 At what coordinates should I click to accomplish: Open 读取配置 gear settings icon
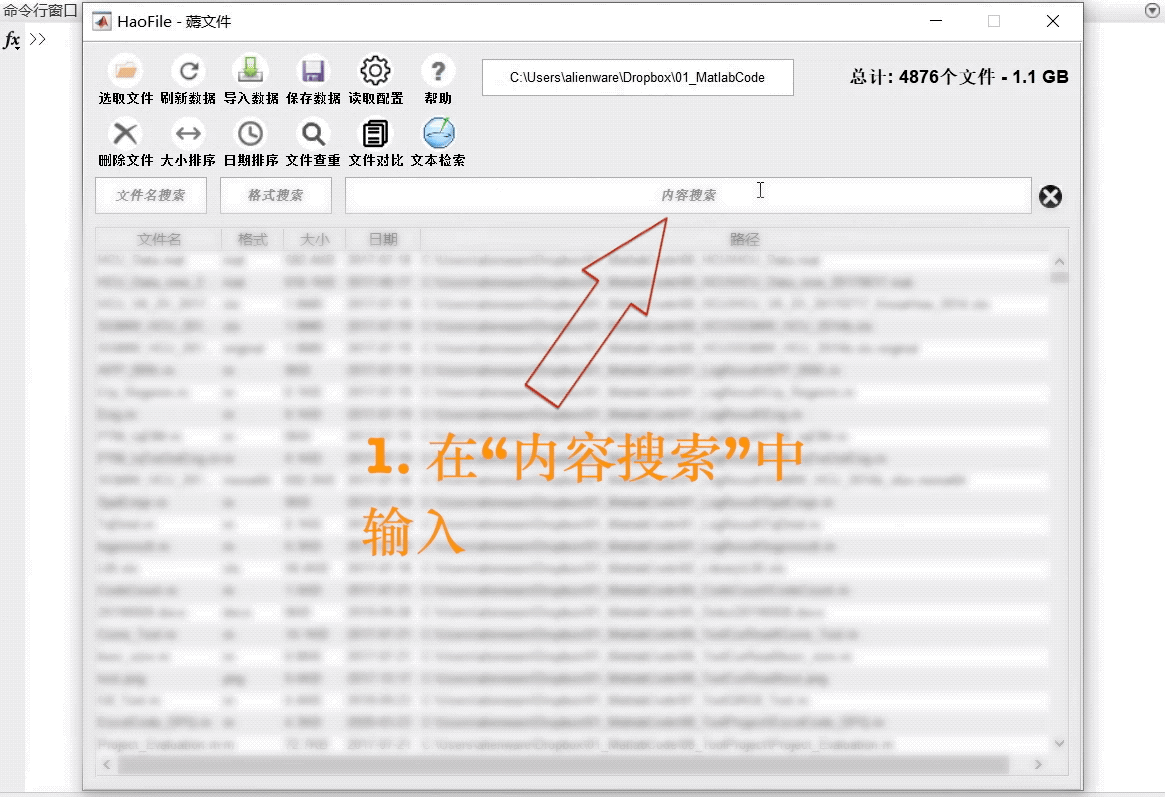pos(375,71)
